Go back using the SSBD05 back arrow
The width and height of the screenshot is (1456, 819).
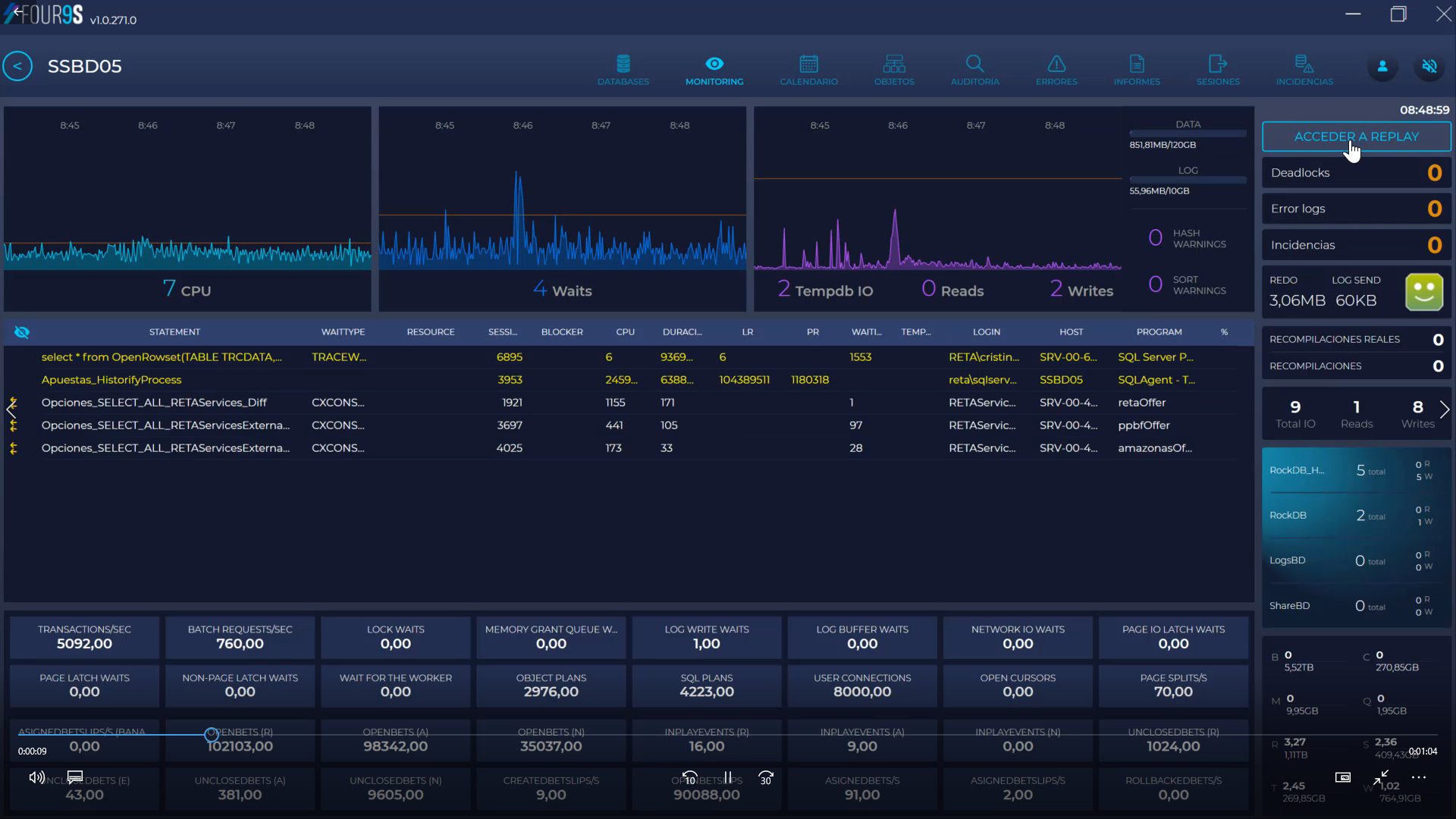click(17, 66)
